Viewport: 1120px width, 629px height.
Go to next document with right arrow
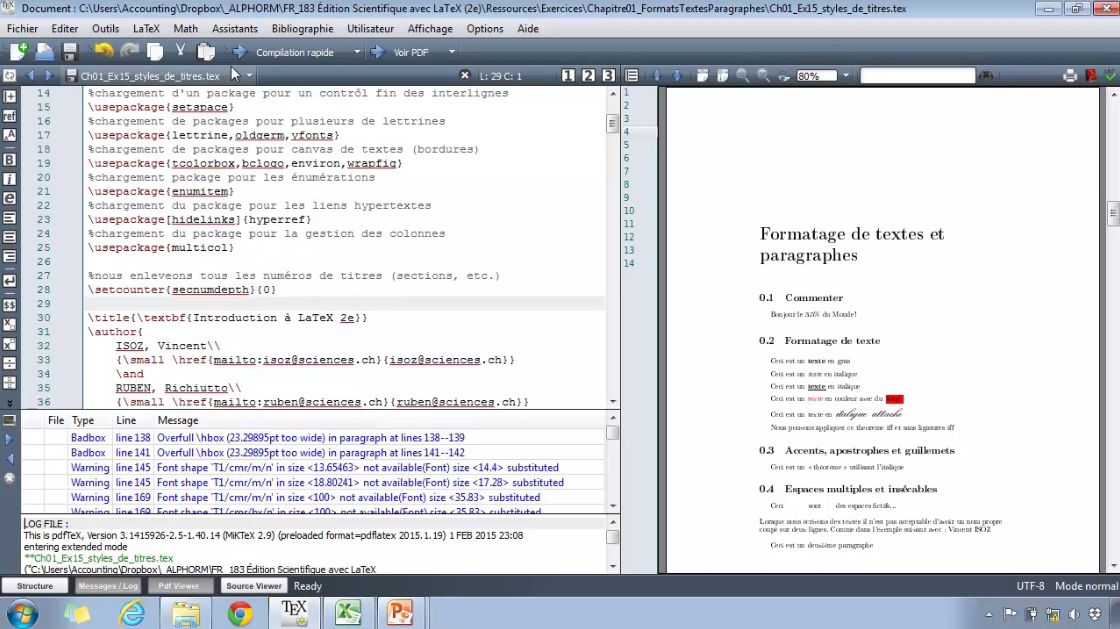(x=48, y=76)
